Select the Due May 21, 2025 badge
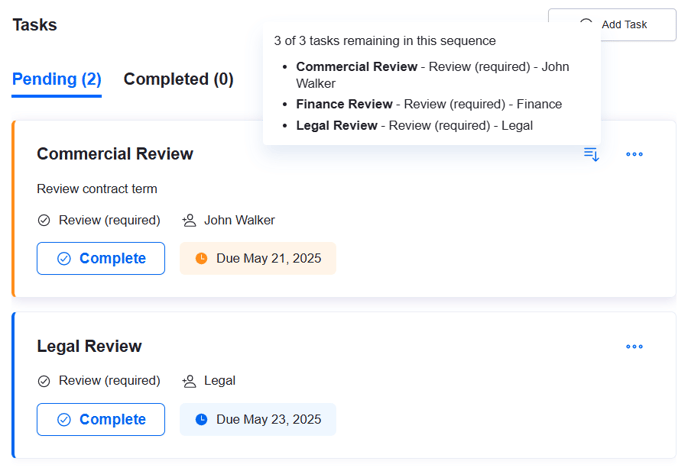The image size is (688, 471). 258,258
